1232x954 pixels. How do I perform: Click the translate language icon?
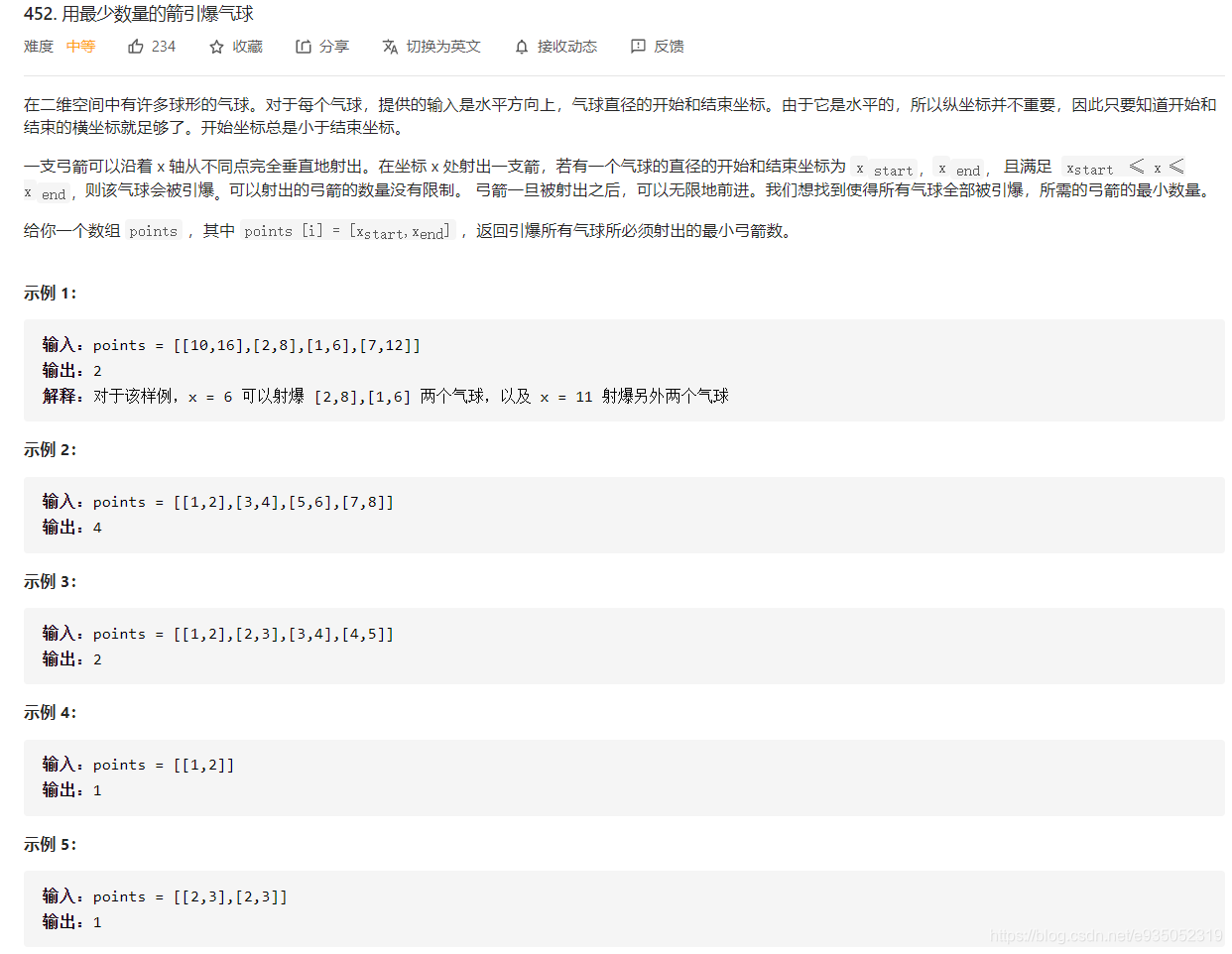click(x=390, y=47)
